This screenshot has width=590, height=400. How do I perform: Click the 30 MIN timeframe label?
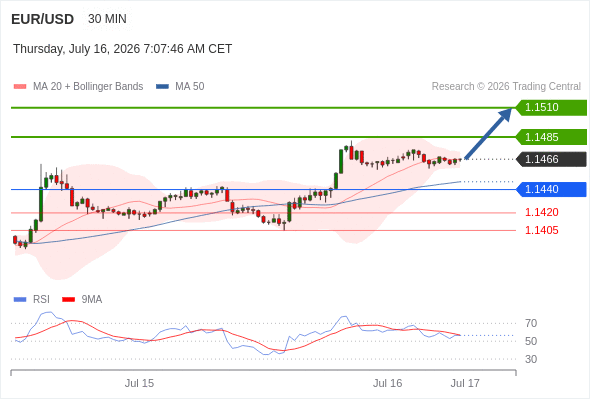(107, 19)
